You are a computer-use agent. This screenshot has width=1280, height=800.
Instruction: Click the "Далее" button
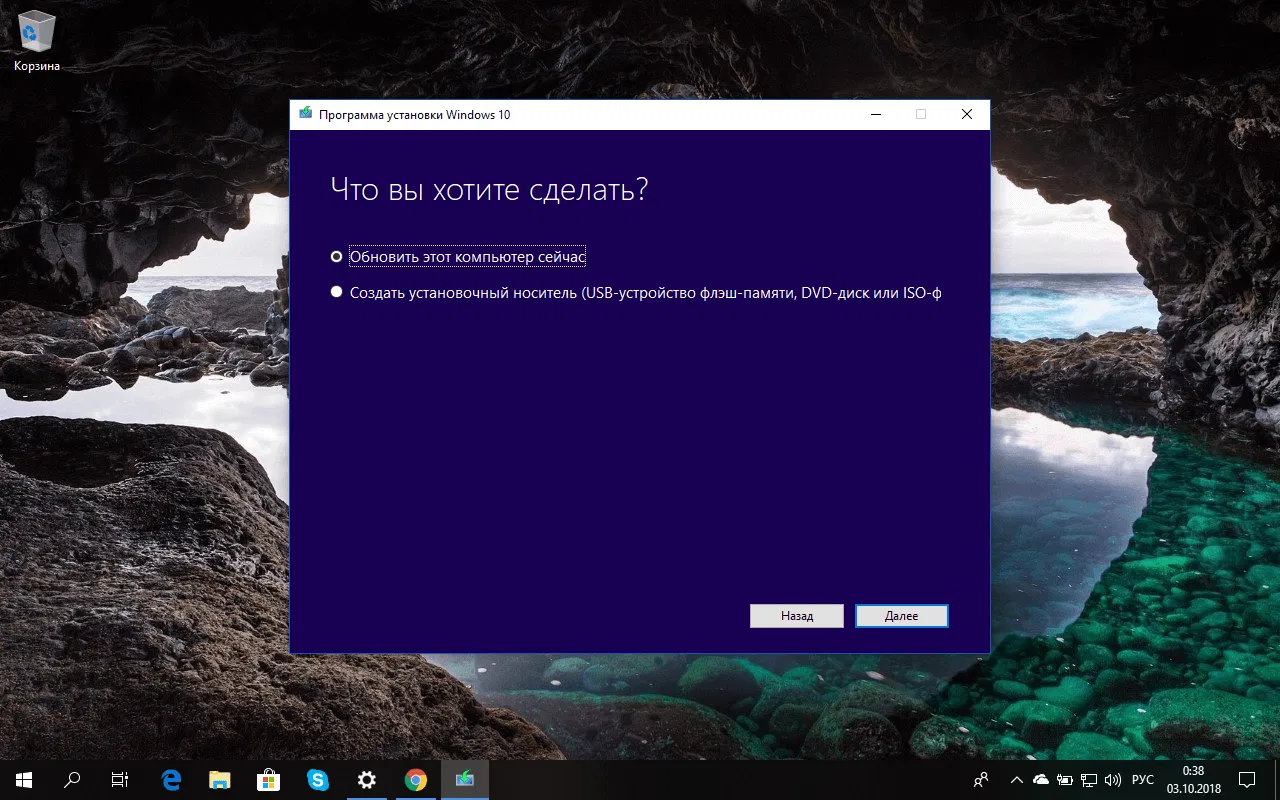pos(902,616)
